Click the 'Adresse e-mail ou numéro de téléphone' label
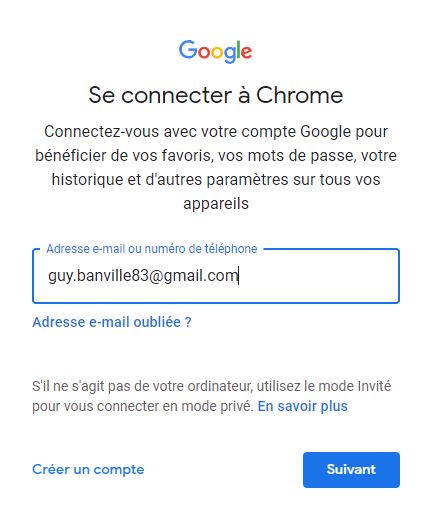Viewport: 432px width, 519px height. (x=152, y=249)
